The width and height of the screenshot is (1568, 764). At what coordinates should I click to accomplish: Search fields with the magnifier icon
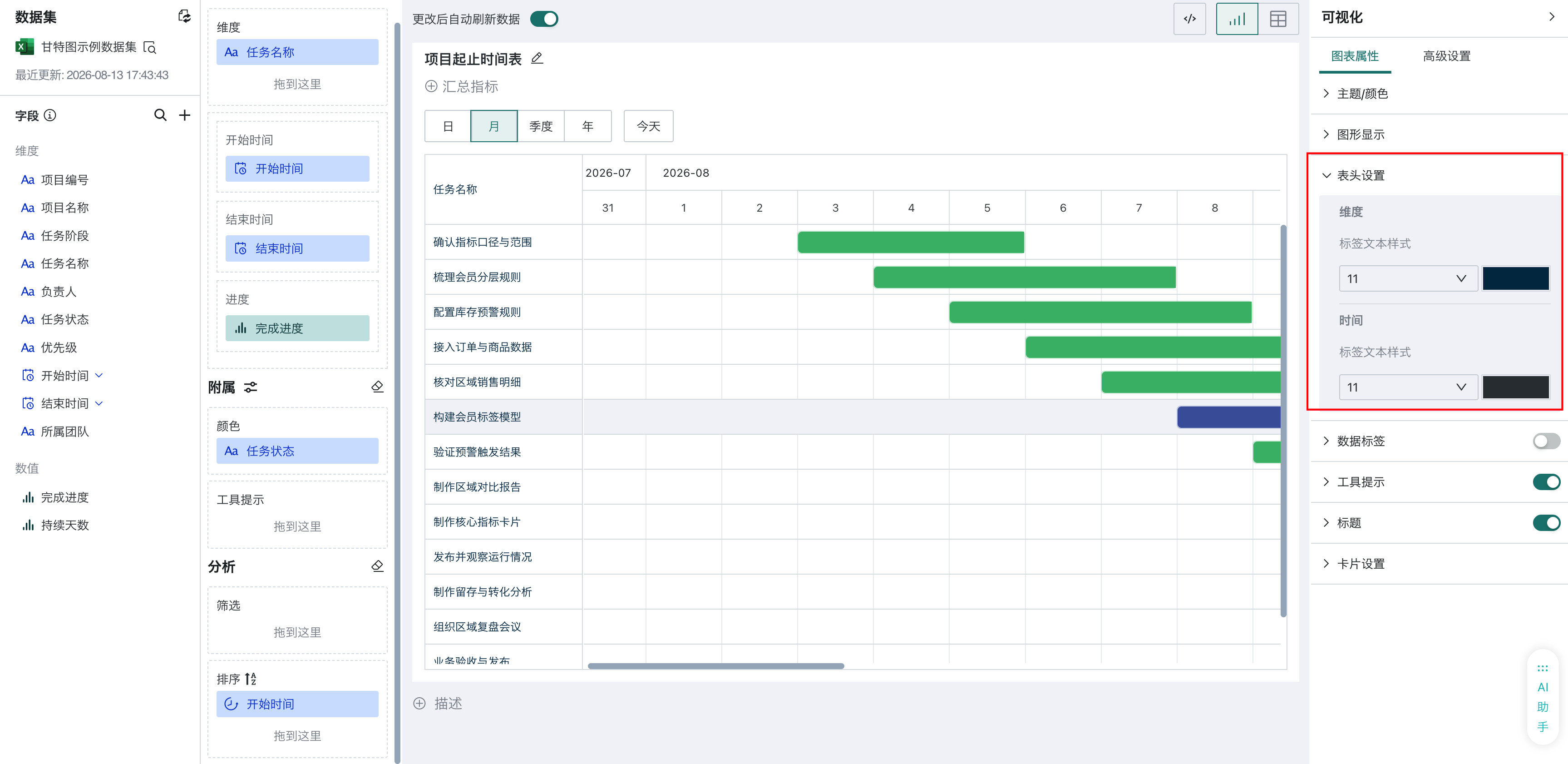(160, 115)
